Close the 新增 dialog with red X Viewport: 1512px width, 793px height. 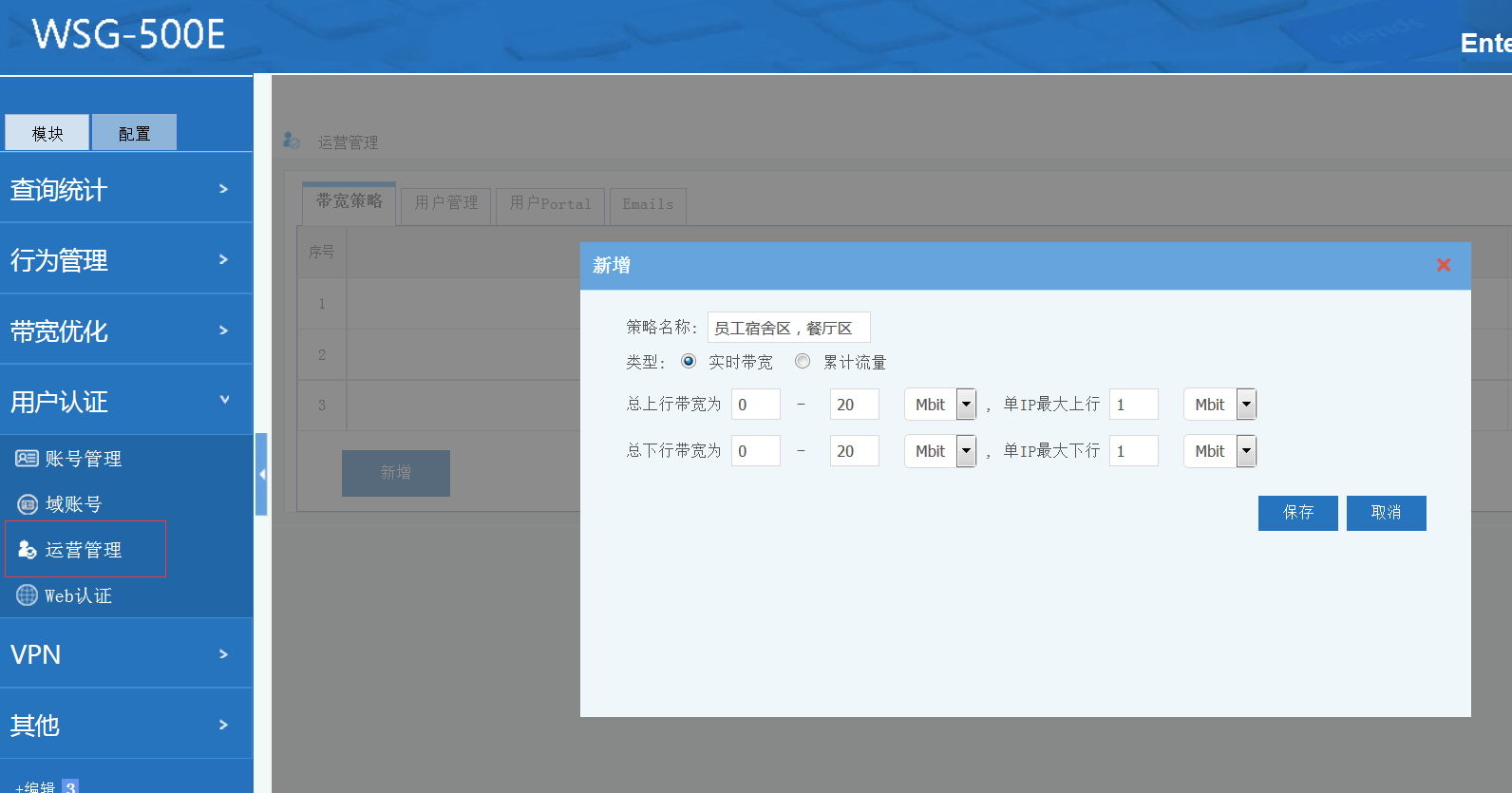1443,265
